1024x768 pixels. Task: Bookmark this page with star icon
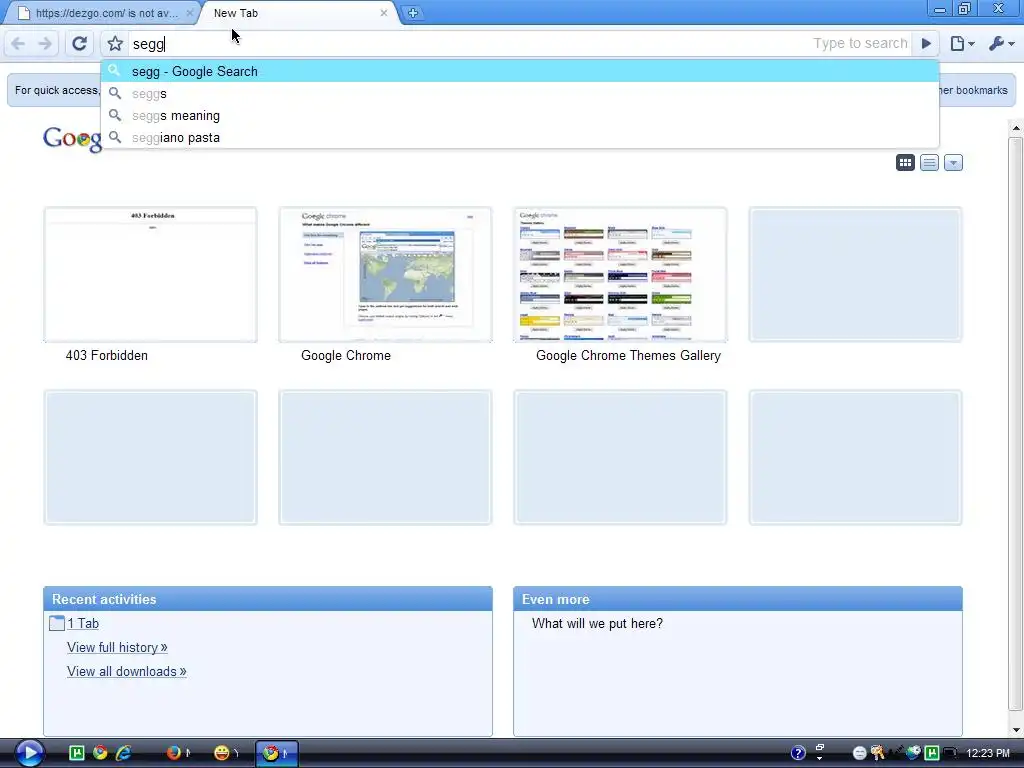115,44
